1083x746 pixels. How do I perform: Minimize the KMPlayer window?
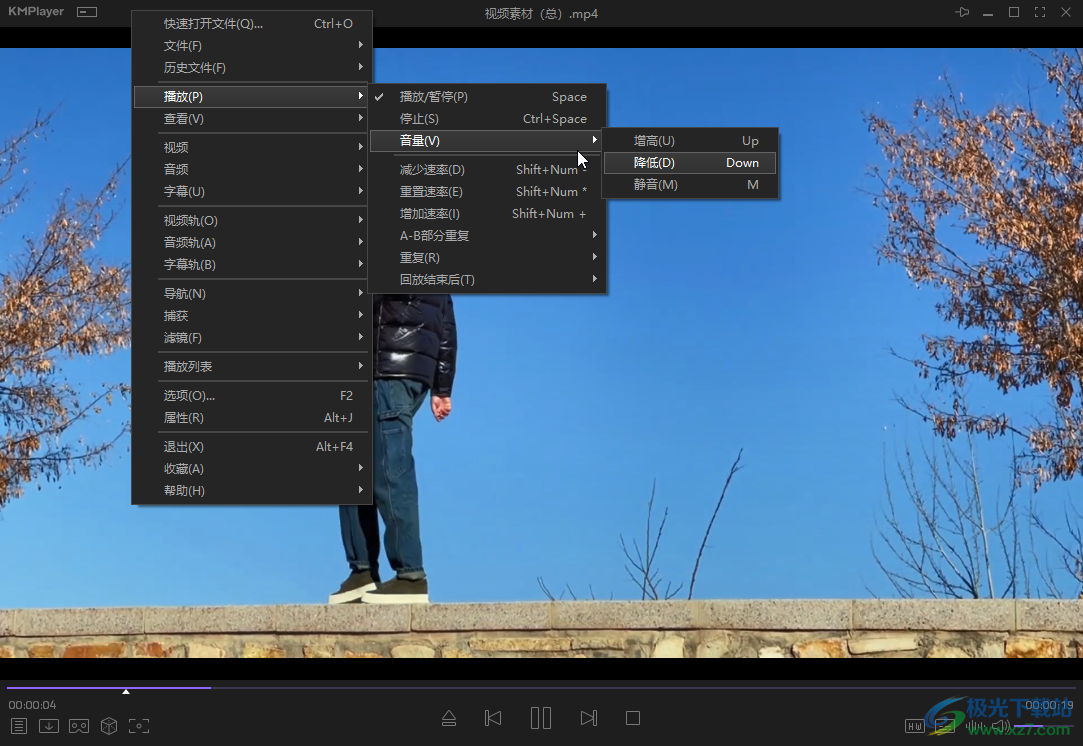point(988,14)
